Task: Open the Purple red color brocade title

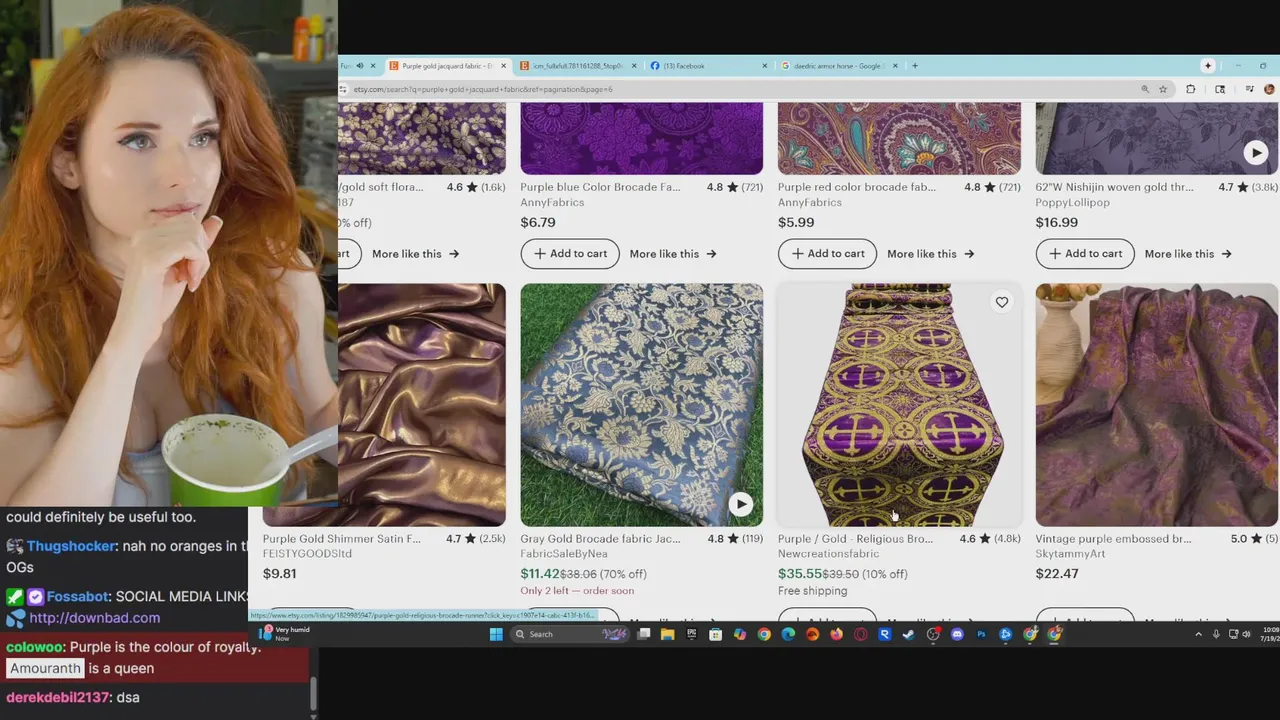Action: tap(857, 187)
